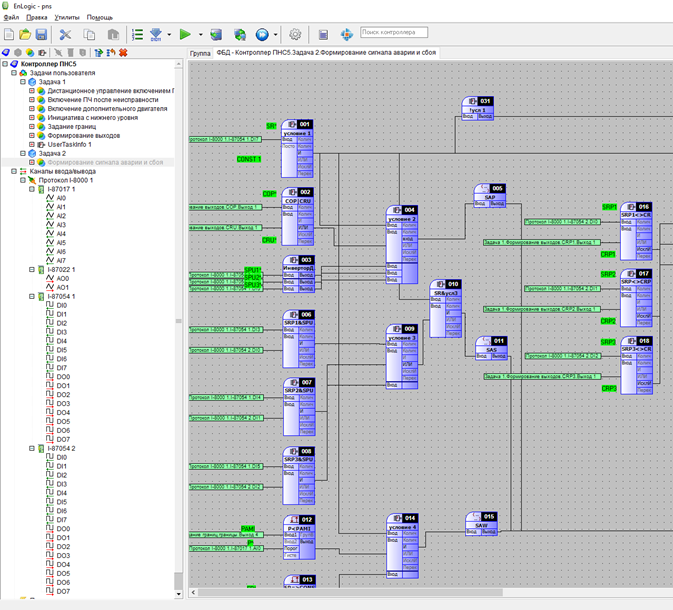Click tree move-up green arrow icon

pos(99,52)
